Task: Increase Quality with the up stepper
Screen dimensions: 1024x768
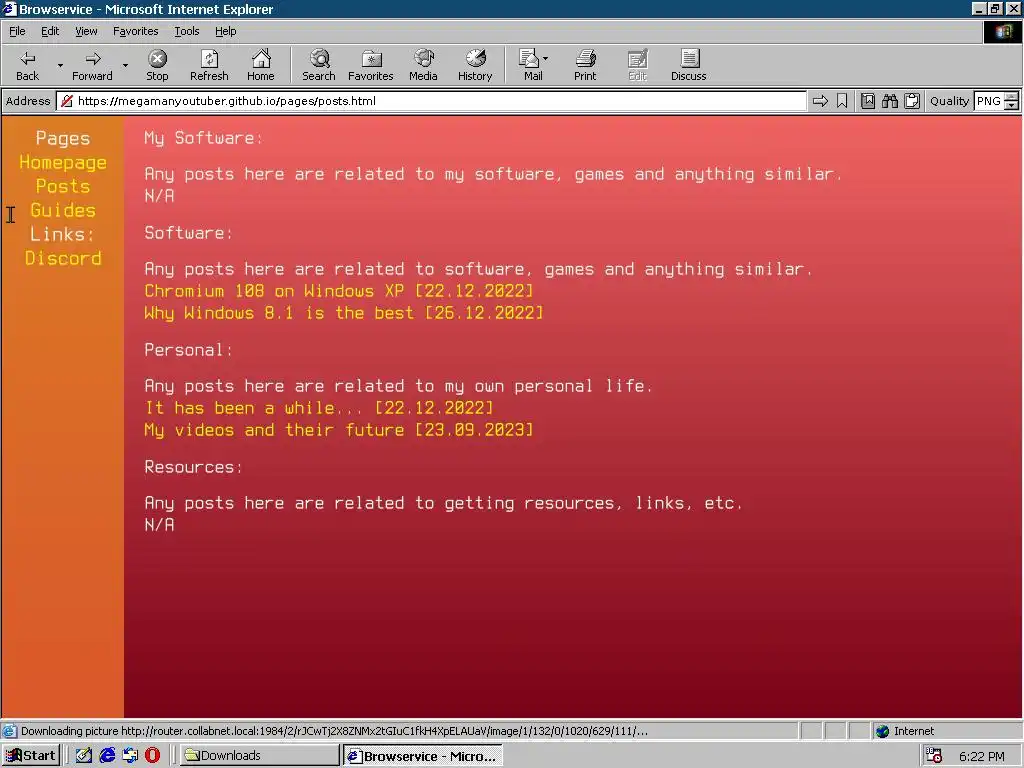Action: click(1012, 97)
